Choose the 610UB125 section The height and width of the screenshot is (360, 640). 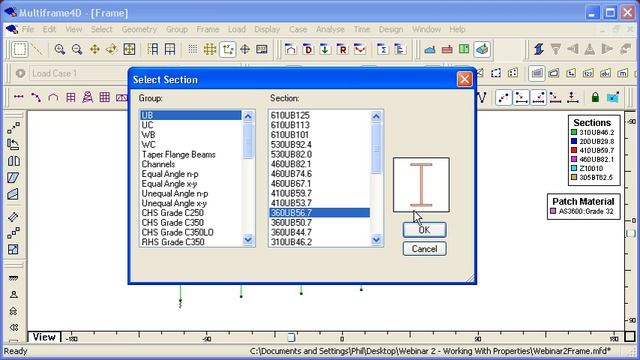(320, 116)
